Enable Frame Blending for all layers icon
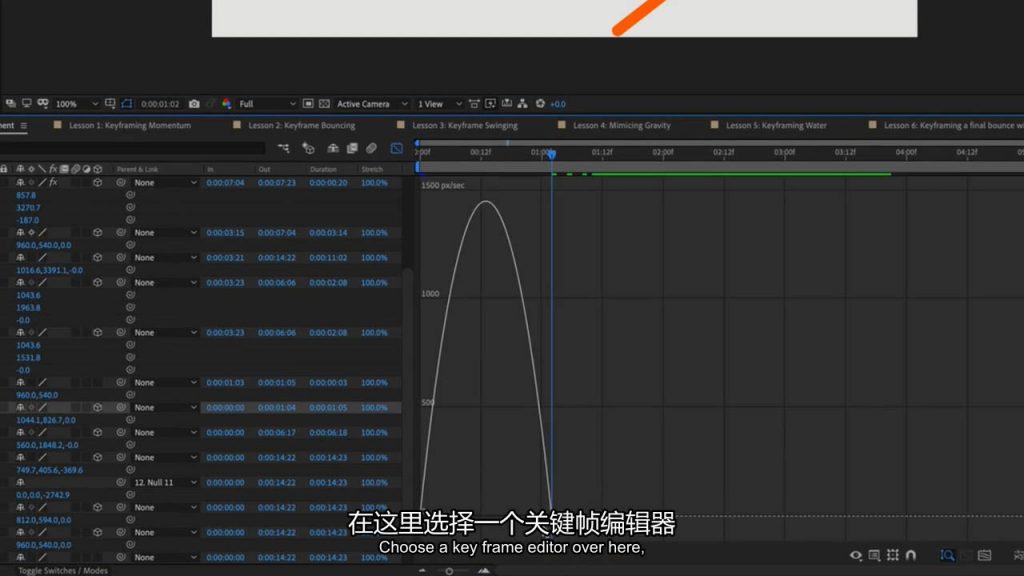The width and height of the screenshot is (1024, 576). tap(352, 149)
